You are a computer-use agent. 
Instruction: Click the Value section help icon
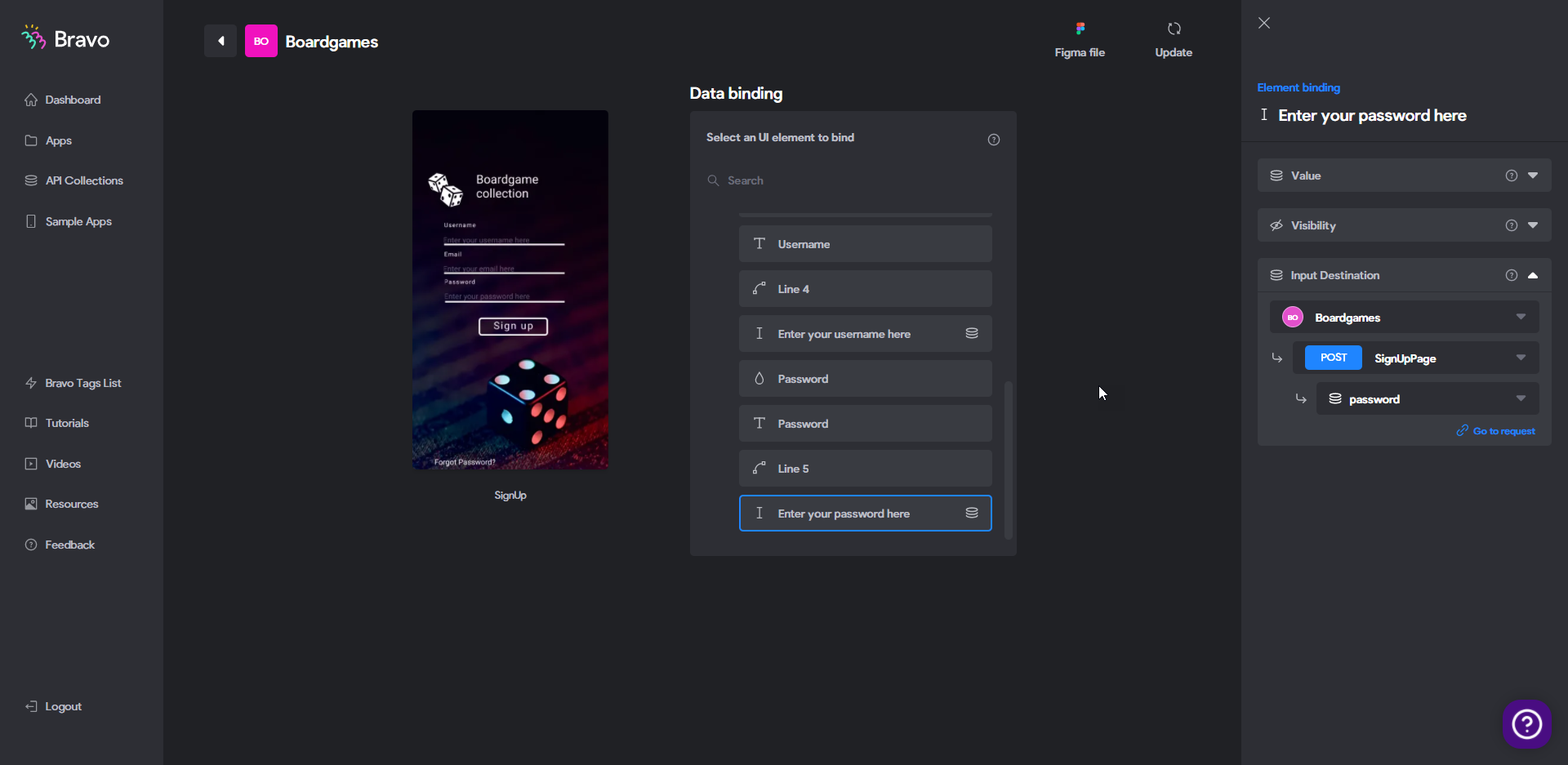pyautogui.click(x=1511, y=176)
